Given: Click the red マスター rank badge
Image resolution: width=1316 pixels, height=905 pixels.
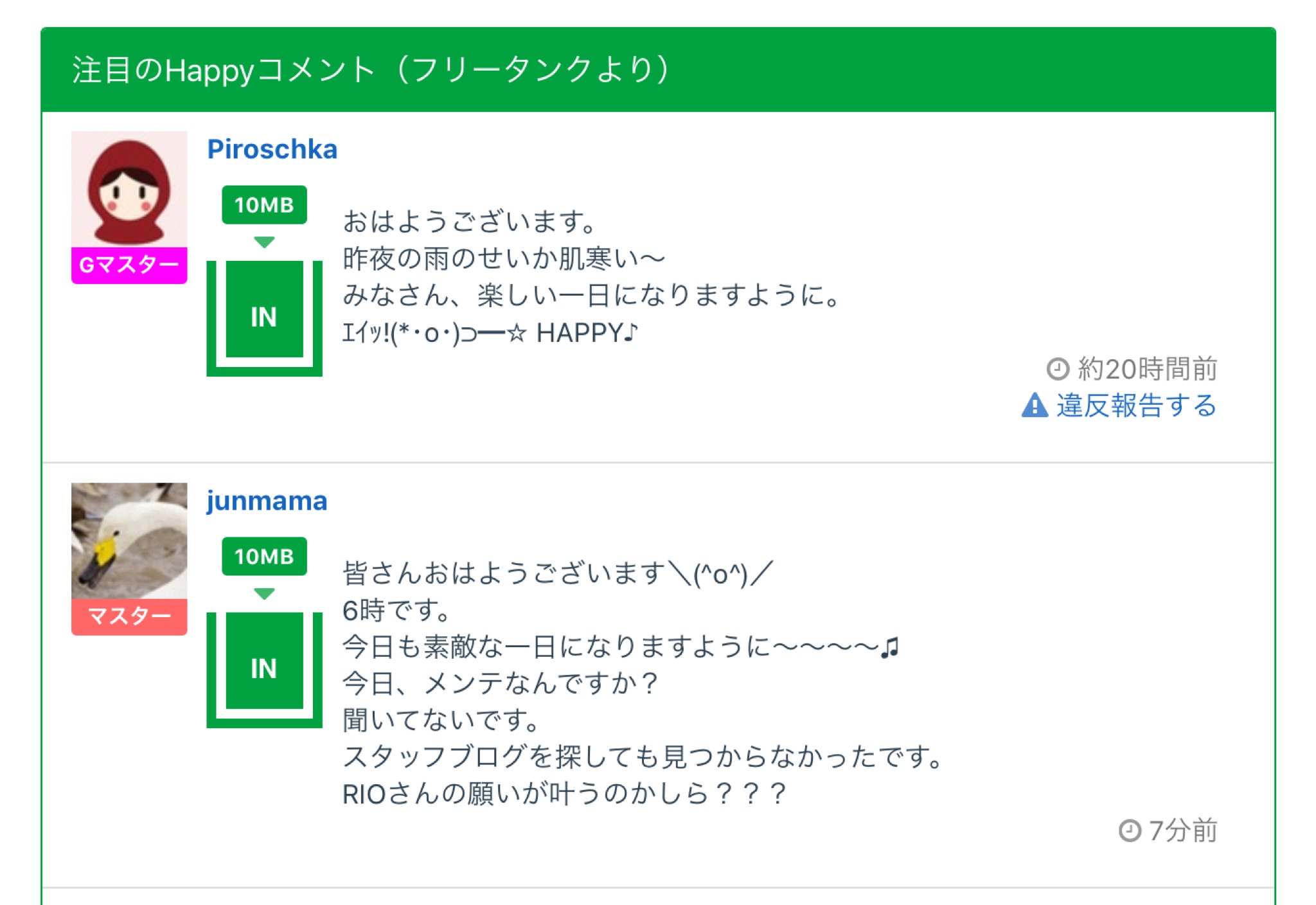Looking at the screenshot, I should click(129, 616).
